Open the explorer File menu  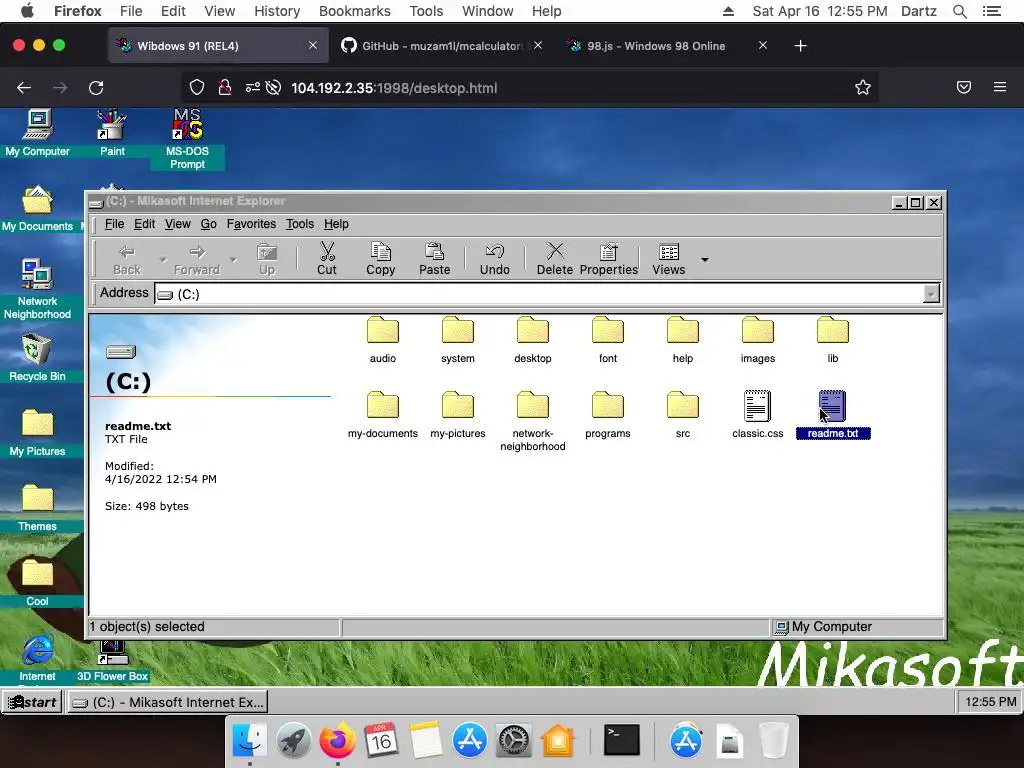(114, 224)
